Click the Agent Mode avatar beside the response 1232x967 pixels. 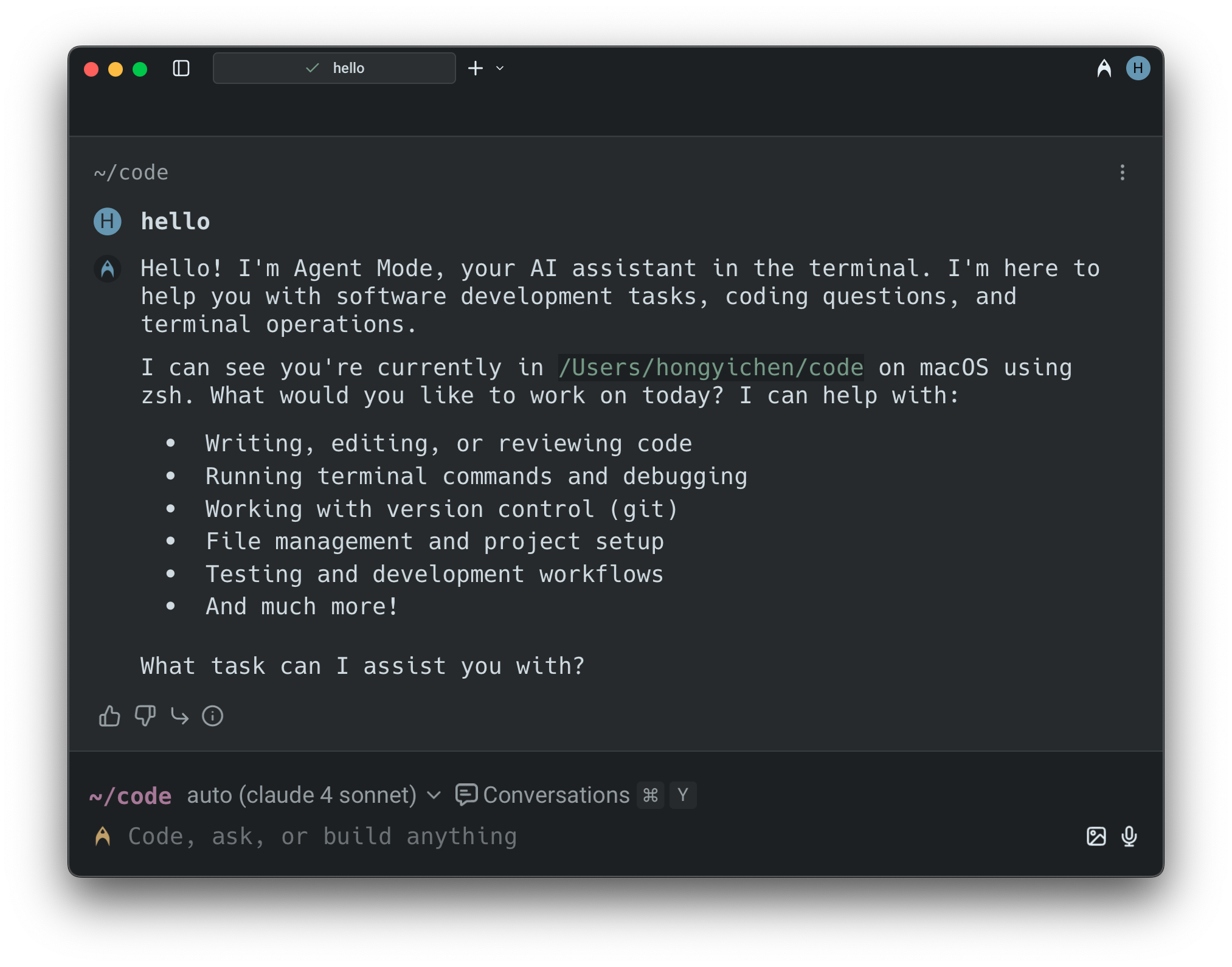point(108,268)
